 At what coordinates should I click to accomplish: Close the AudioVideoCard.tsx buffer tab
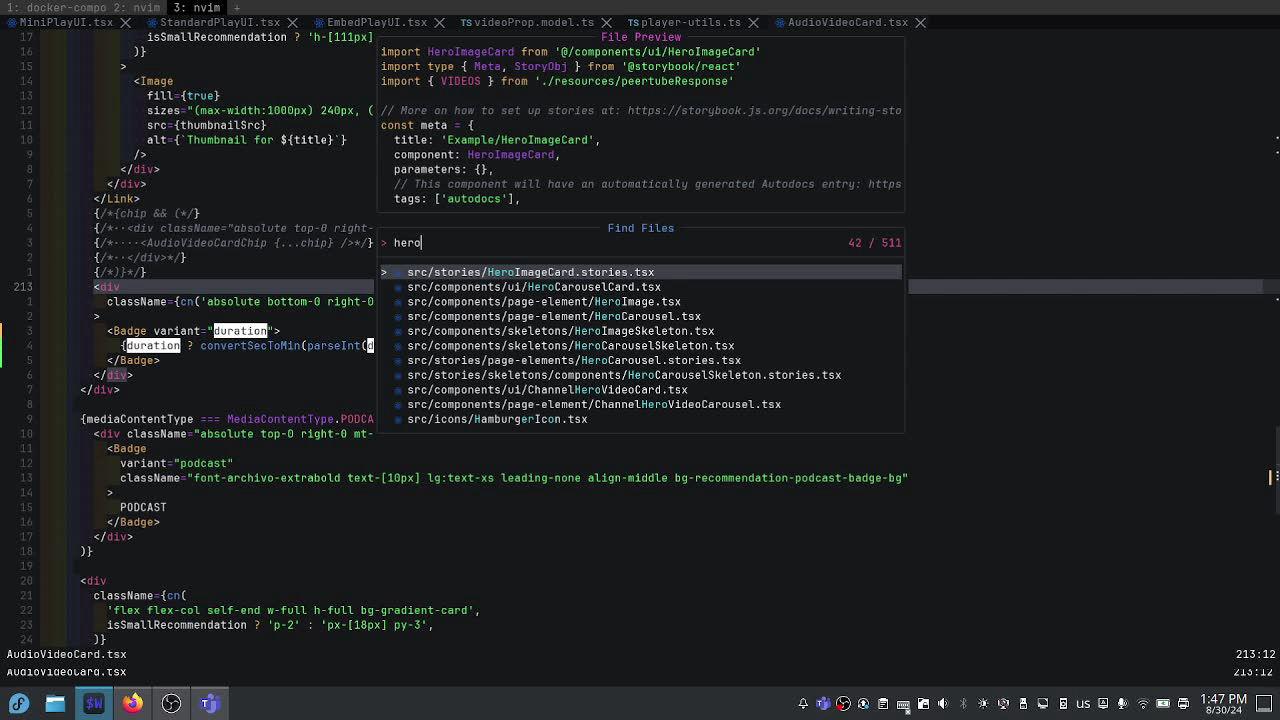click(920, 22)
